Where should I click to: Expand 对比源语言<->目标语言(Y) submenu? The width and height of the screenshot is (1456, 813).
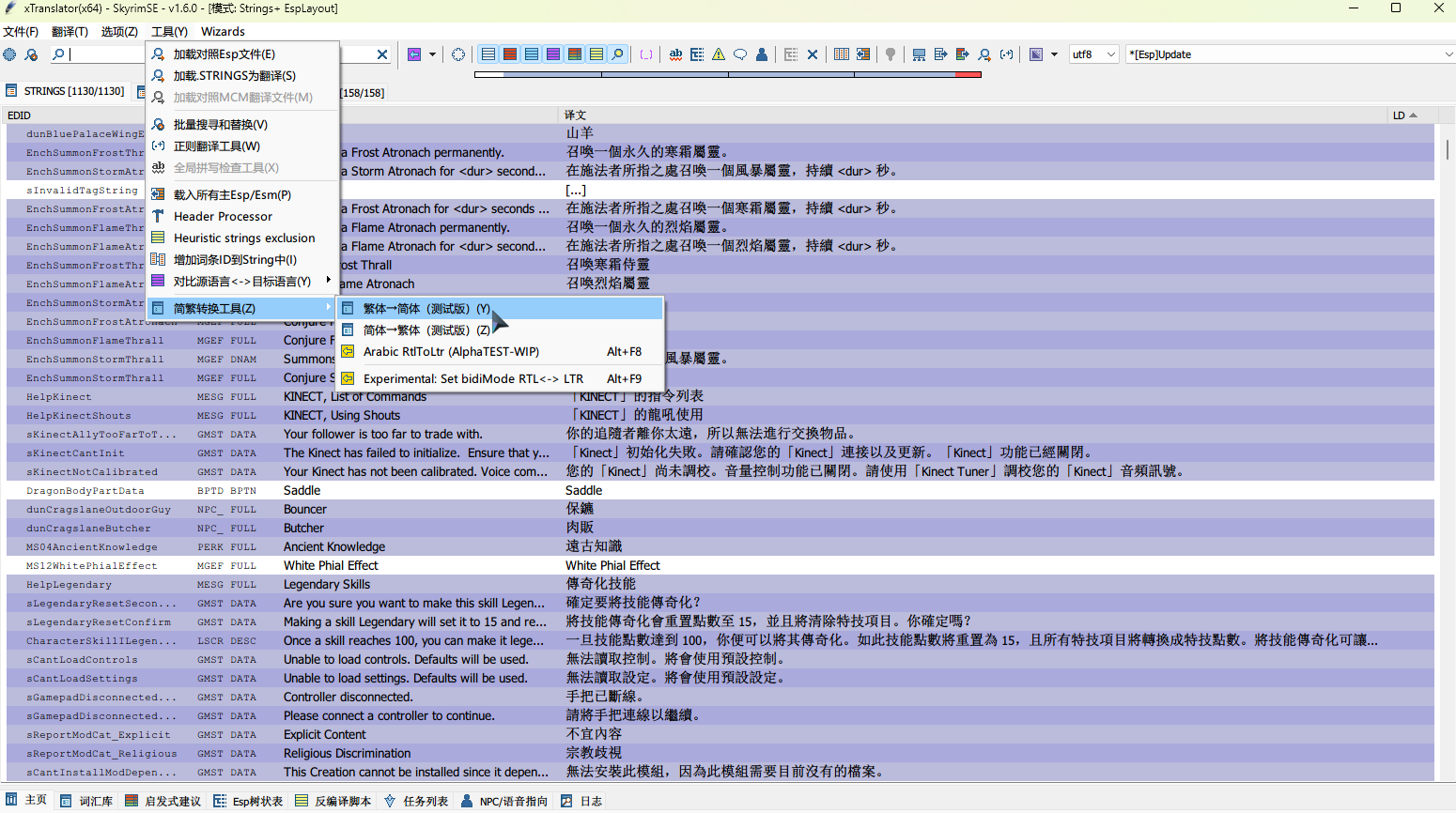[242, 282]
